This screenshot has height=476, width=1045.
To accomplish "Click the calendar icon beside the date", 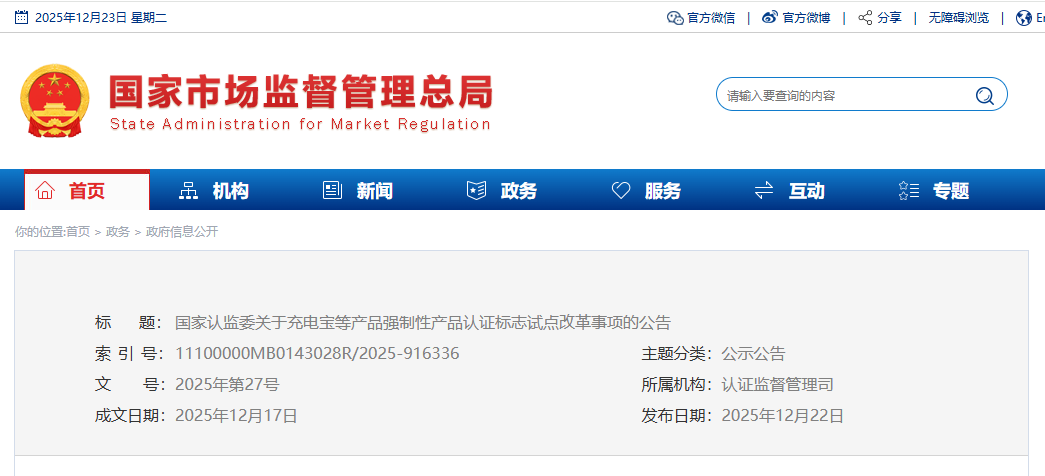I will 21,17.
